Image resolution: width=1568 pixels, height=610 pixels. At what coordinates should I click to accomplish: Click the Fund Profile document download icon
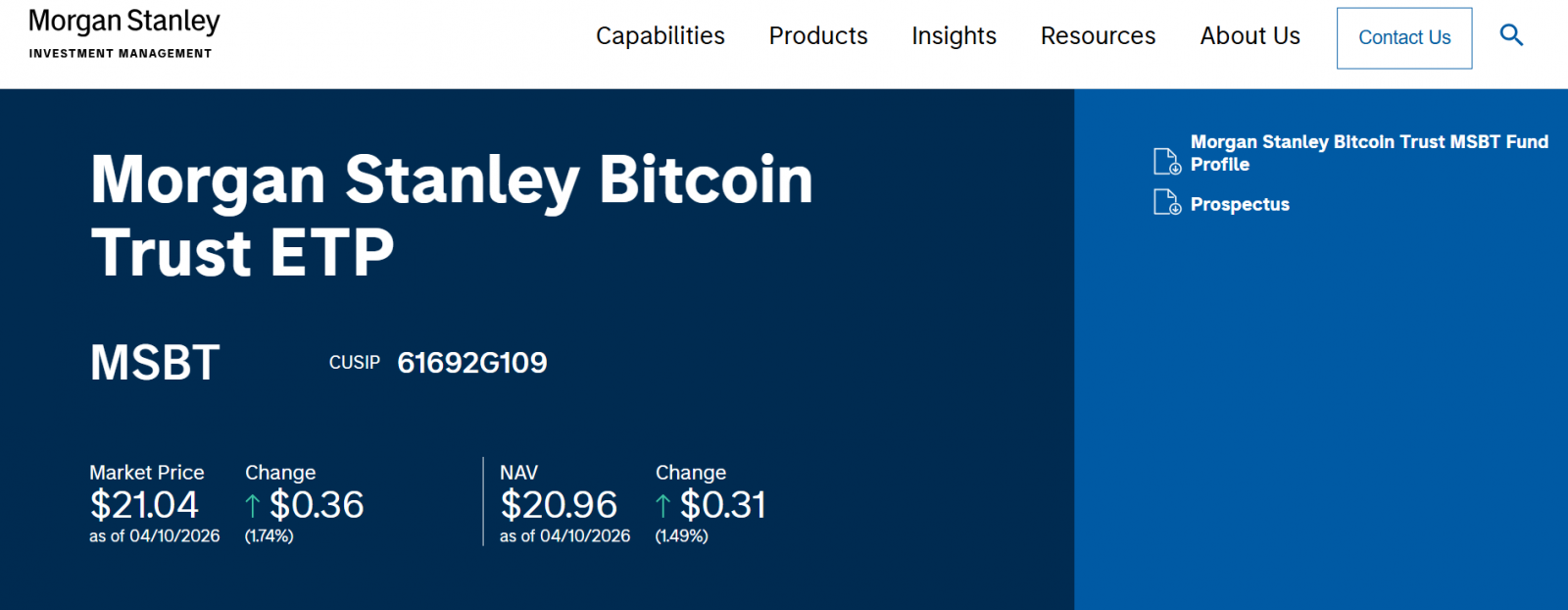click(x=1166, y=161)
